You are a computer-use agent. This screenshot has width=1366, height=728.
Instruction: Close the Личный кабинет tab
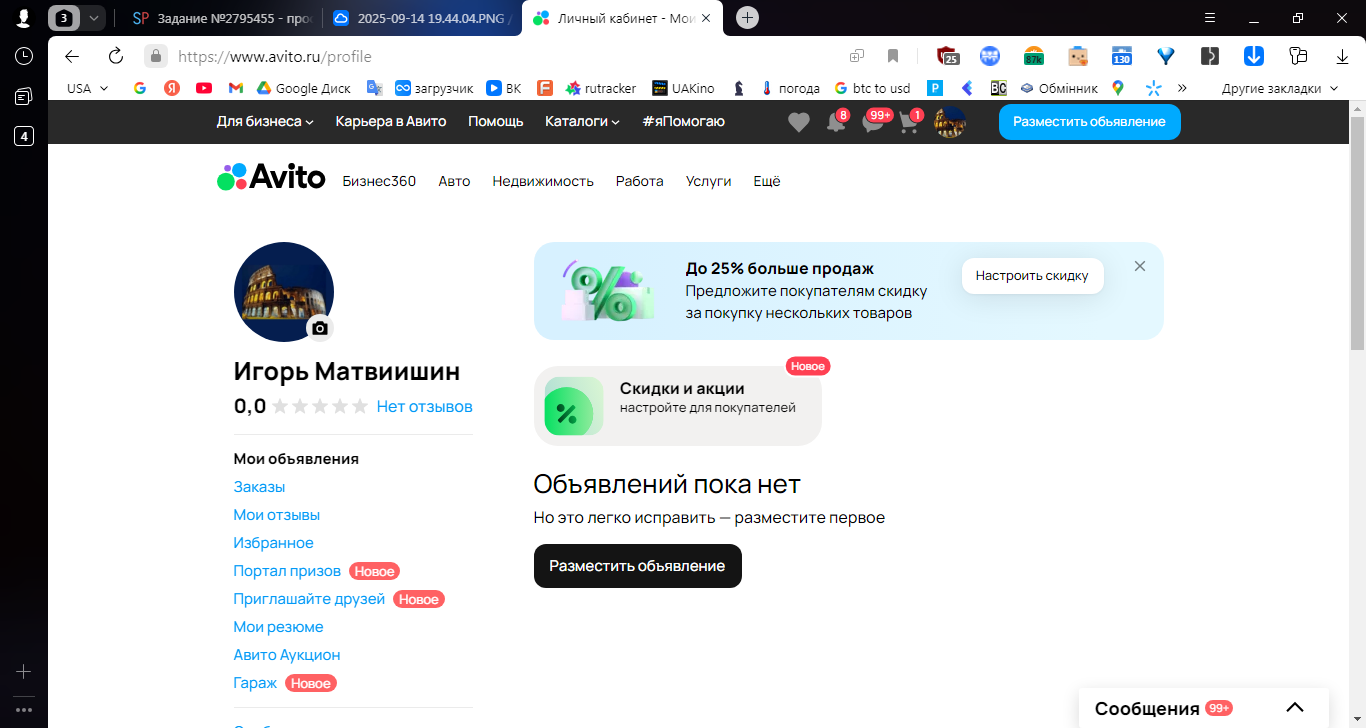[706, 18]
